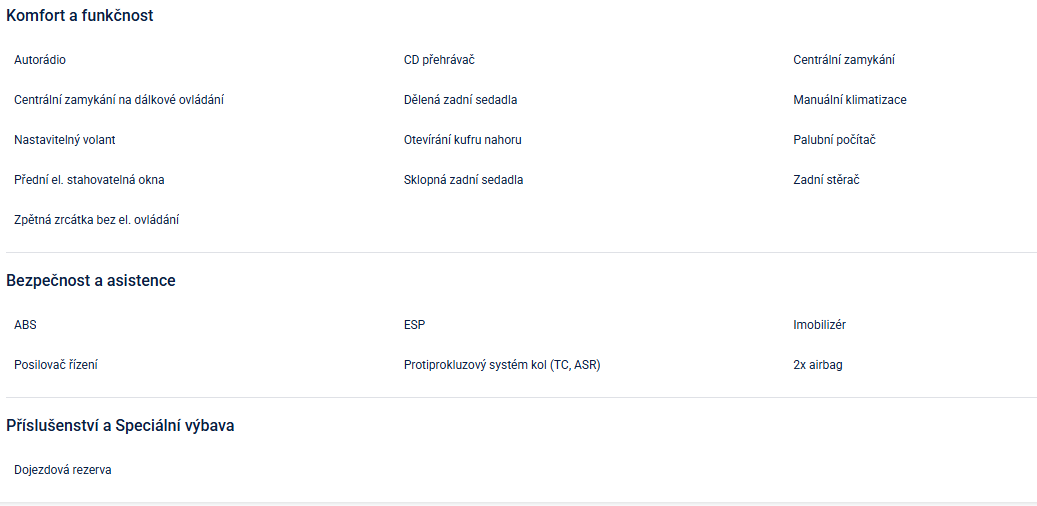Click Otevírání kufru nahoru item
The image size is (1037, 506).
coord(463,140)
